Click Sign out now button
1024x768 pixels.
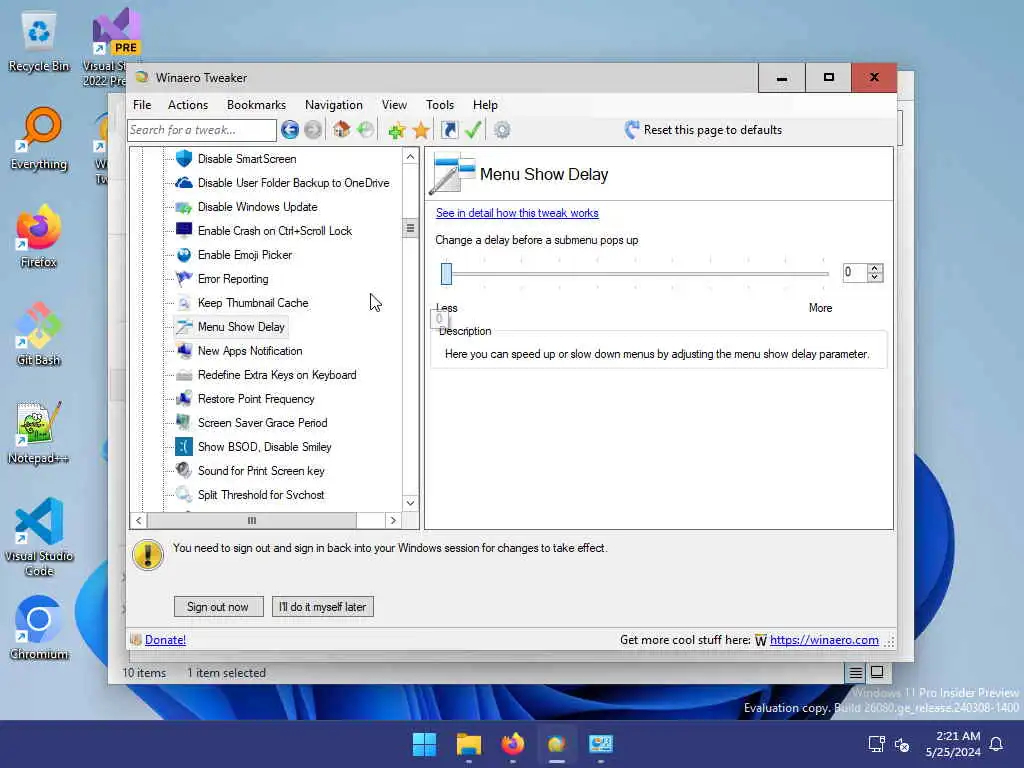[218, 607]
